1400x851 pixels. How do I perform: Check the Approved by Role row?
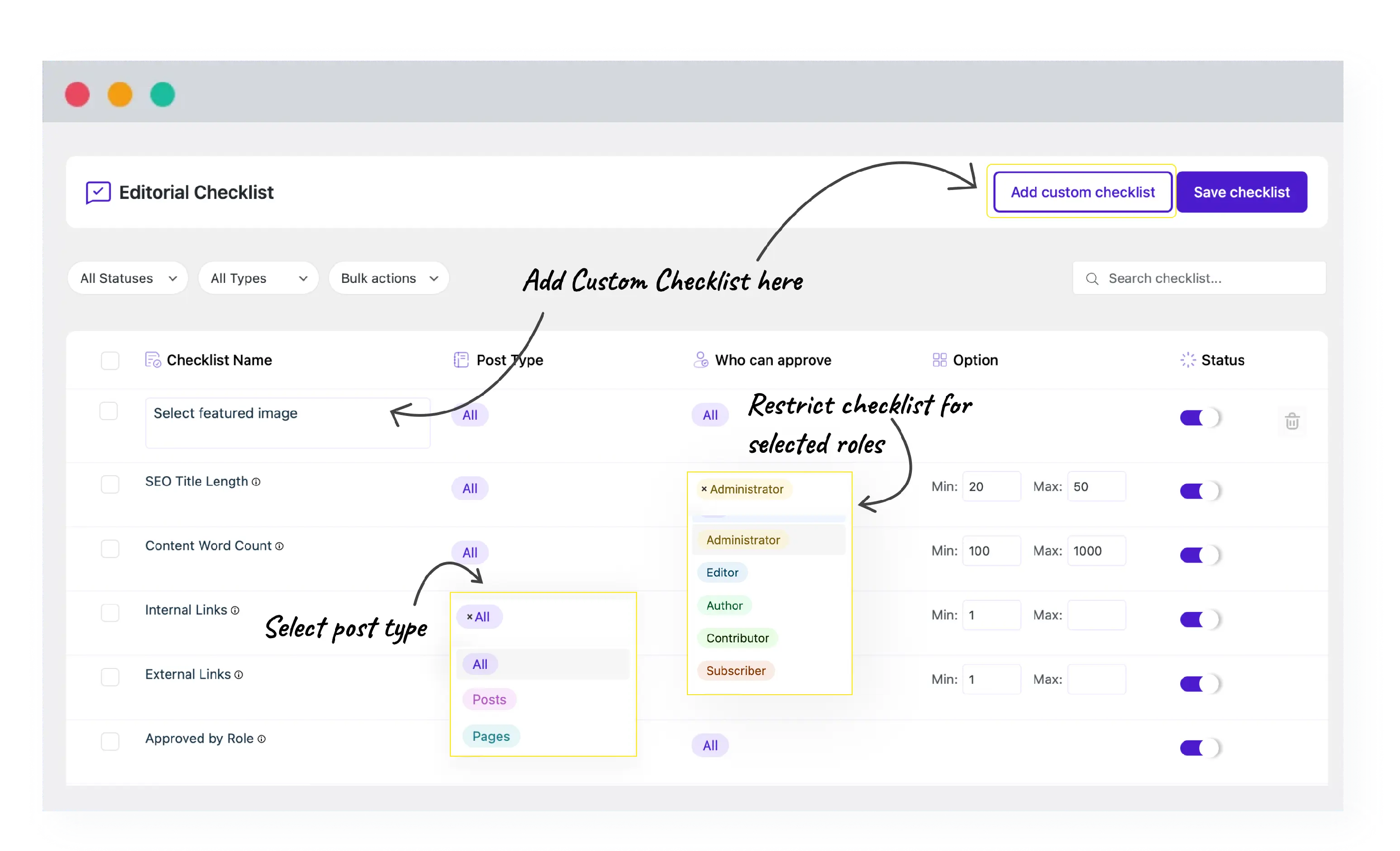(110, 741)
